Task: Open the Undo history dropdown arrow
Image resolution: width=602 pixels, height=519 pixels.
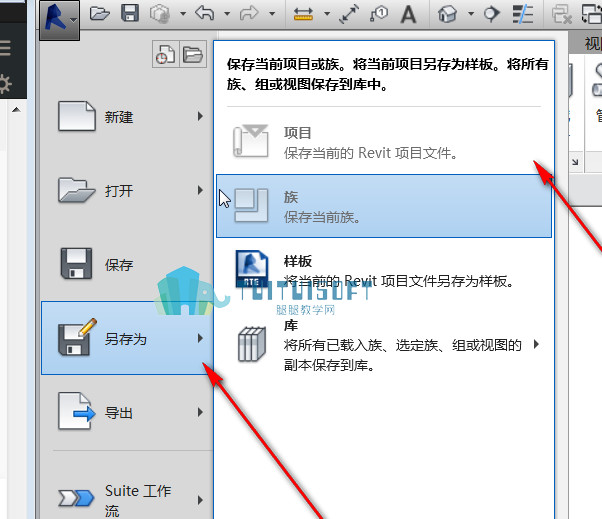Action: (x=227, y=14)
